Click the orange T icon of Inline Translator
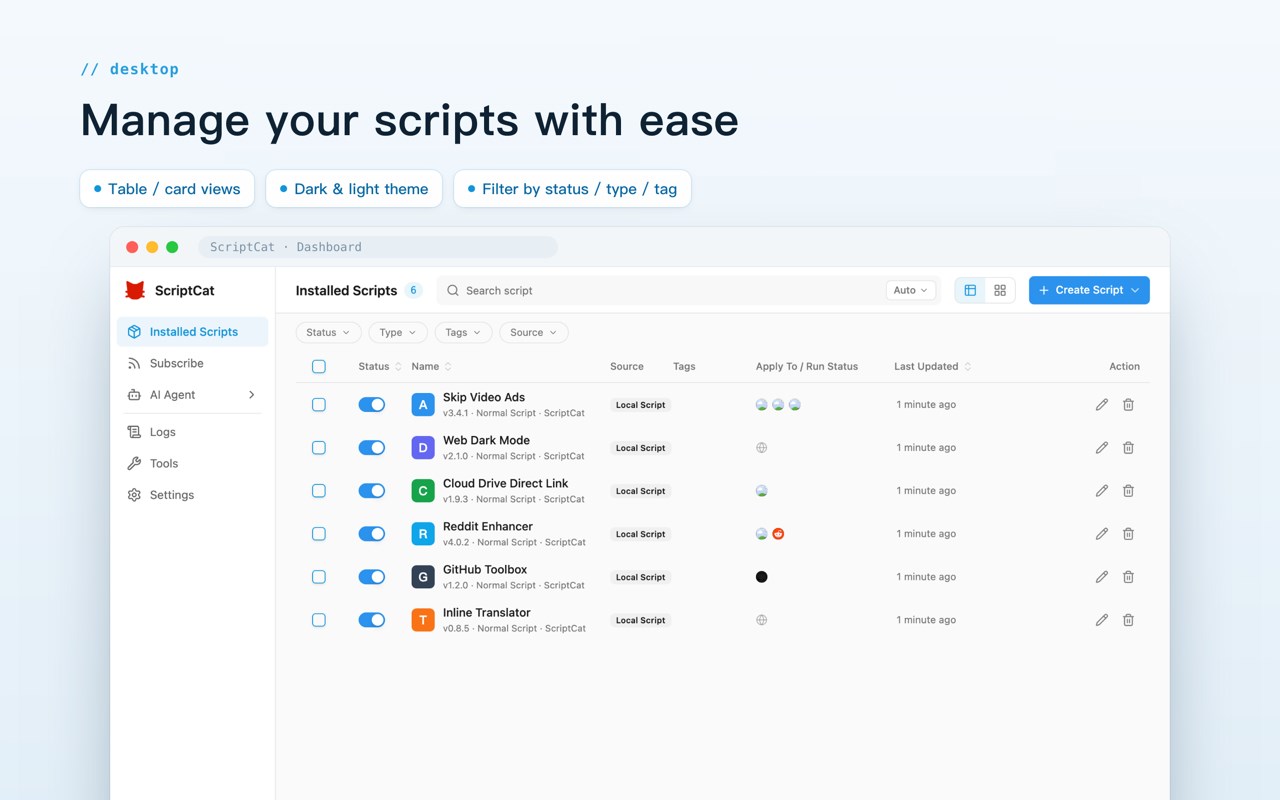This screenshot has height=800, width=1280. click(423, 620)
